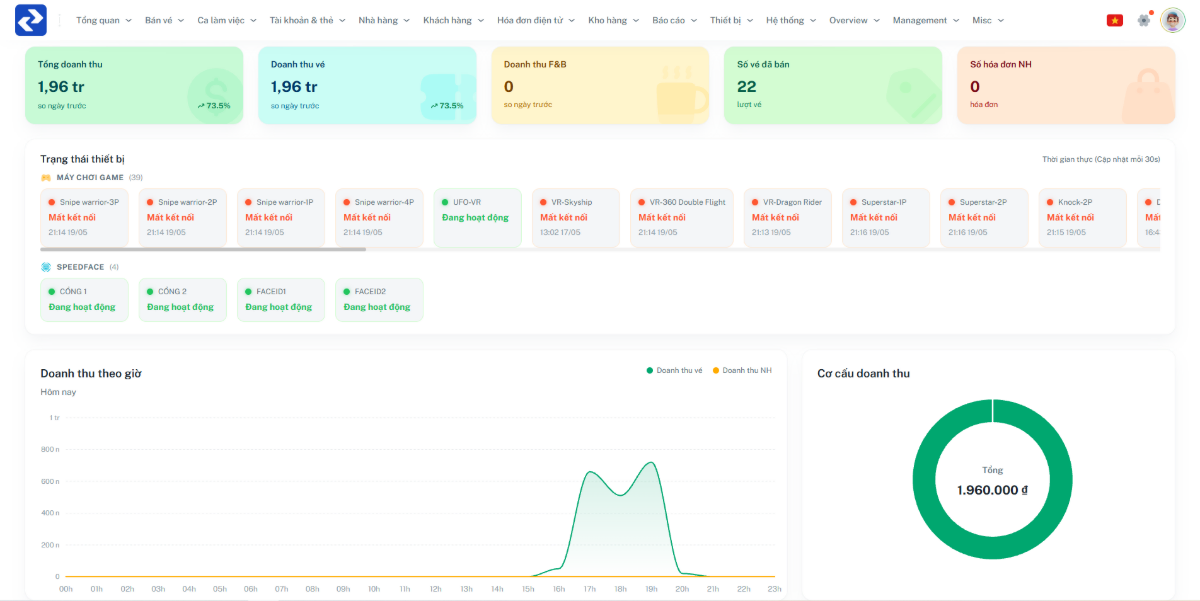Expand the Hóa đơn điện tử menu

(536, 20)
